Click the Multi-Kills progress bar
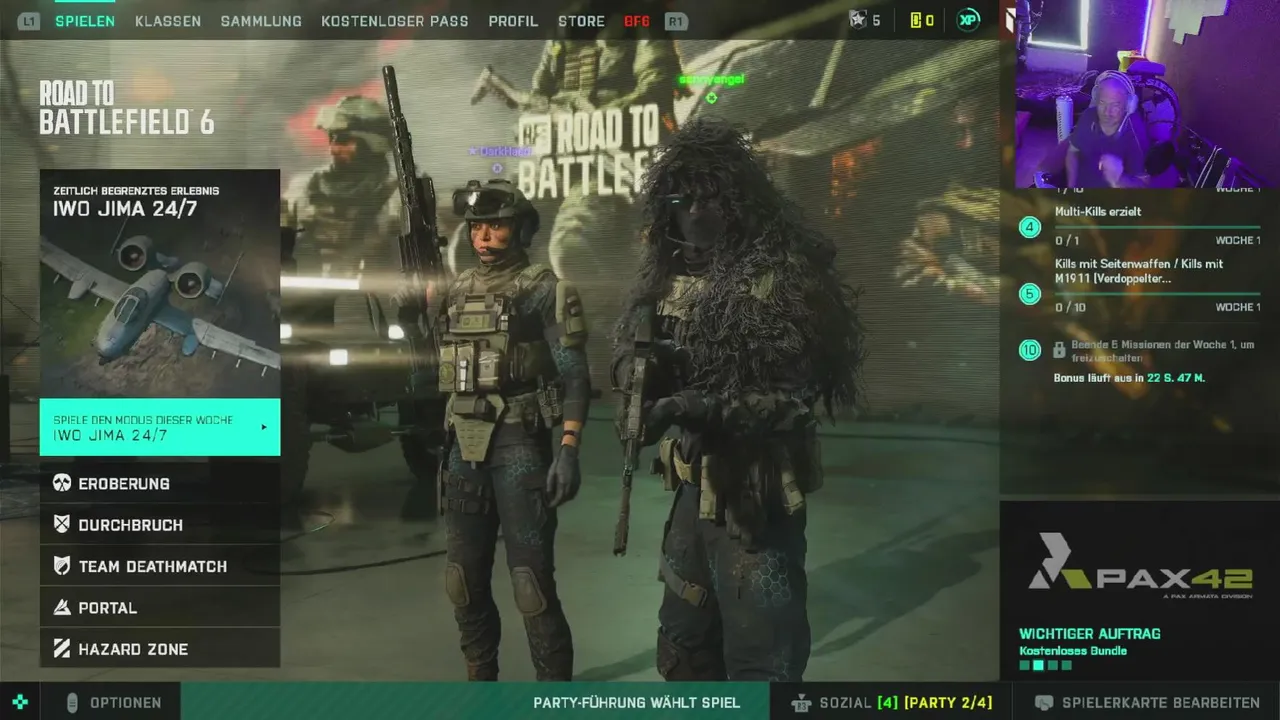Image resolution: width=1280 pixels, height=720 pixels. (1158, 227)
